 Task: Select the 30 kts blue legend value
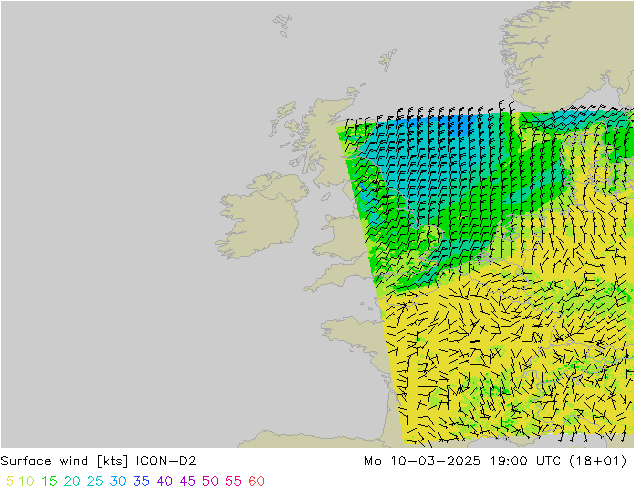pos(118,481)
